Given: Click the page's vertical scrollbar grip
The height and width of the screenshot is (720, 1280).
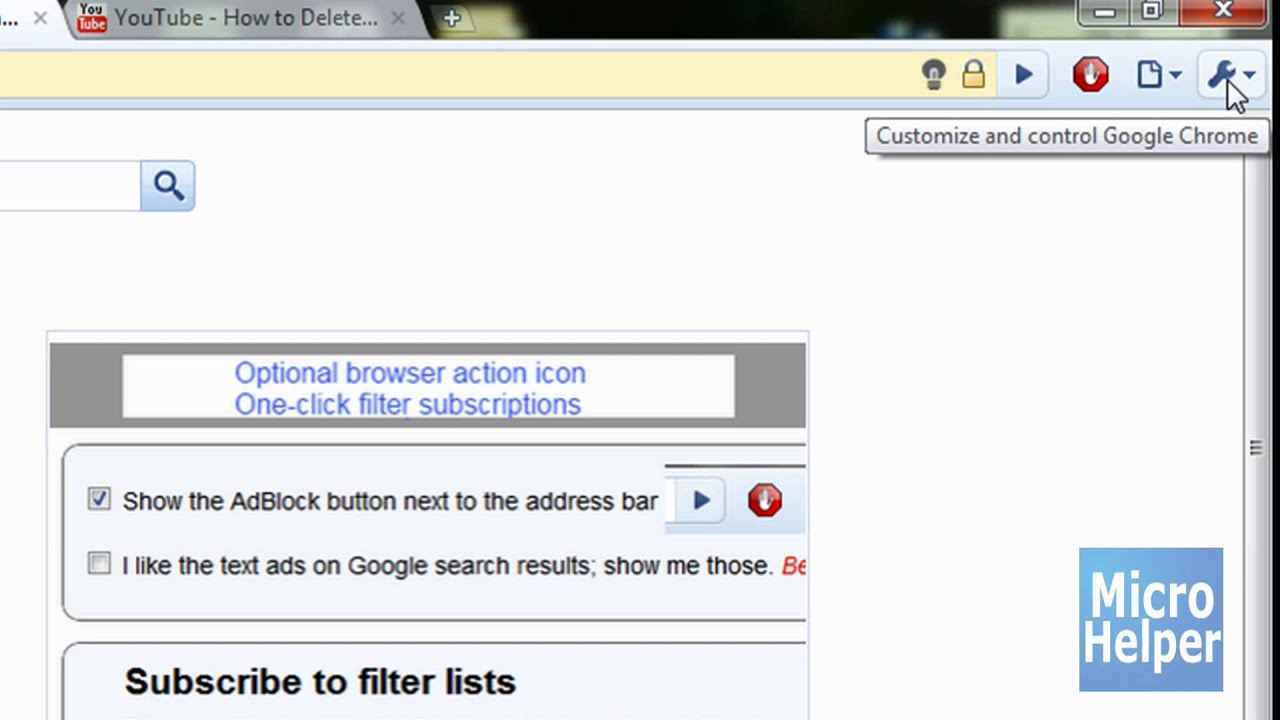Looking at the screenshot, I should pos(1256,448).
